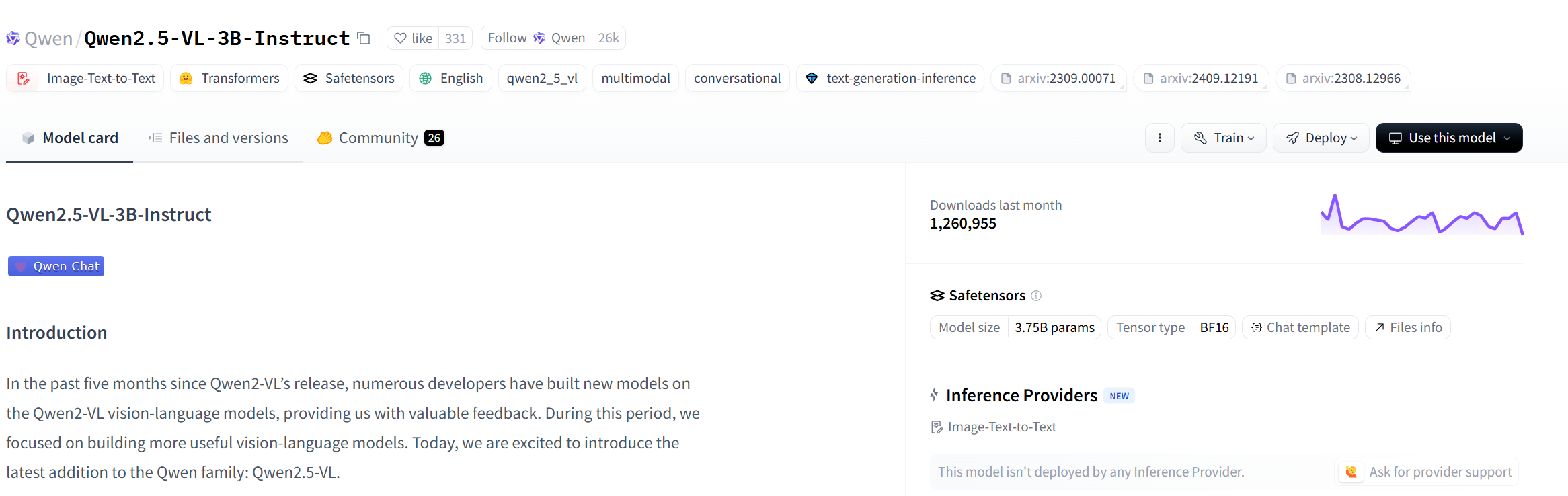Select the Safetensors tag in the tag row
This screenshot has height=496, width=1568.
(349, 78)
